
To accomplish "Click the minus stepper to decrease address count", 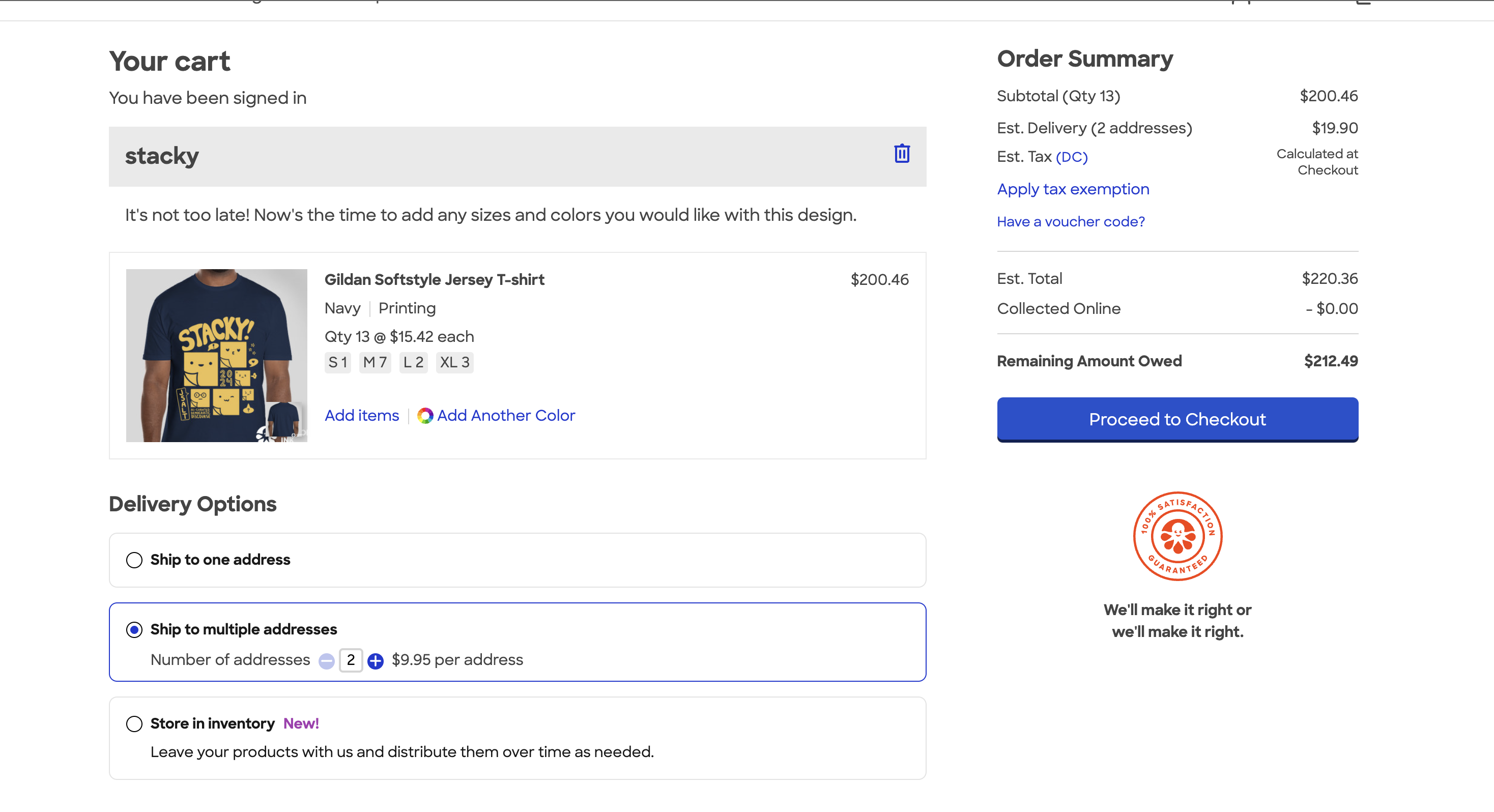I will point(327,660).
